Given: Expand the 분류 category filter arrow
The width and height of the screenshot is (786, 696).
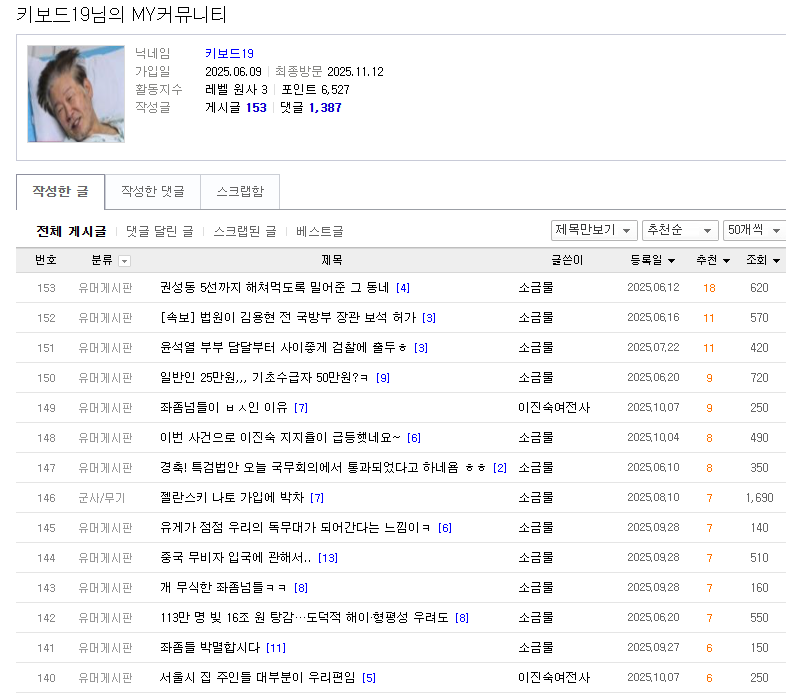Looking at the screenshot, I should coord(124,261).
